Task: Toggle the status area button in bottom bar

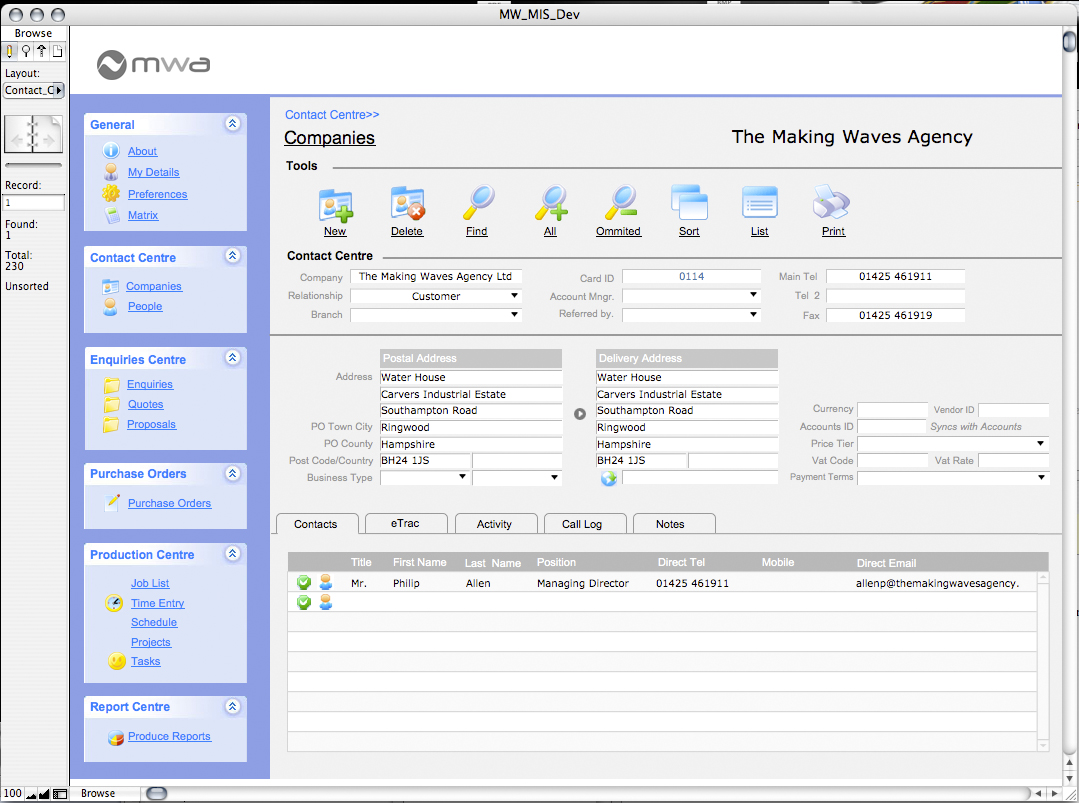Action: (60, 794)
